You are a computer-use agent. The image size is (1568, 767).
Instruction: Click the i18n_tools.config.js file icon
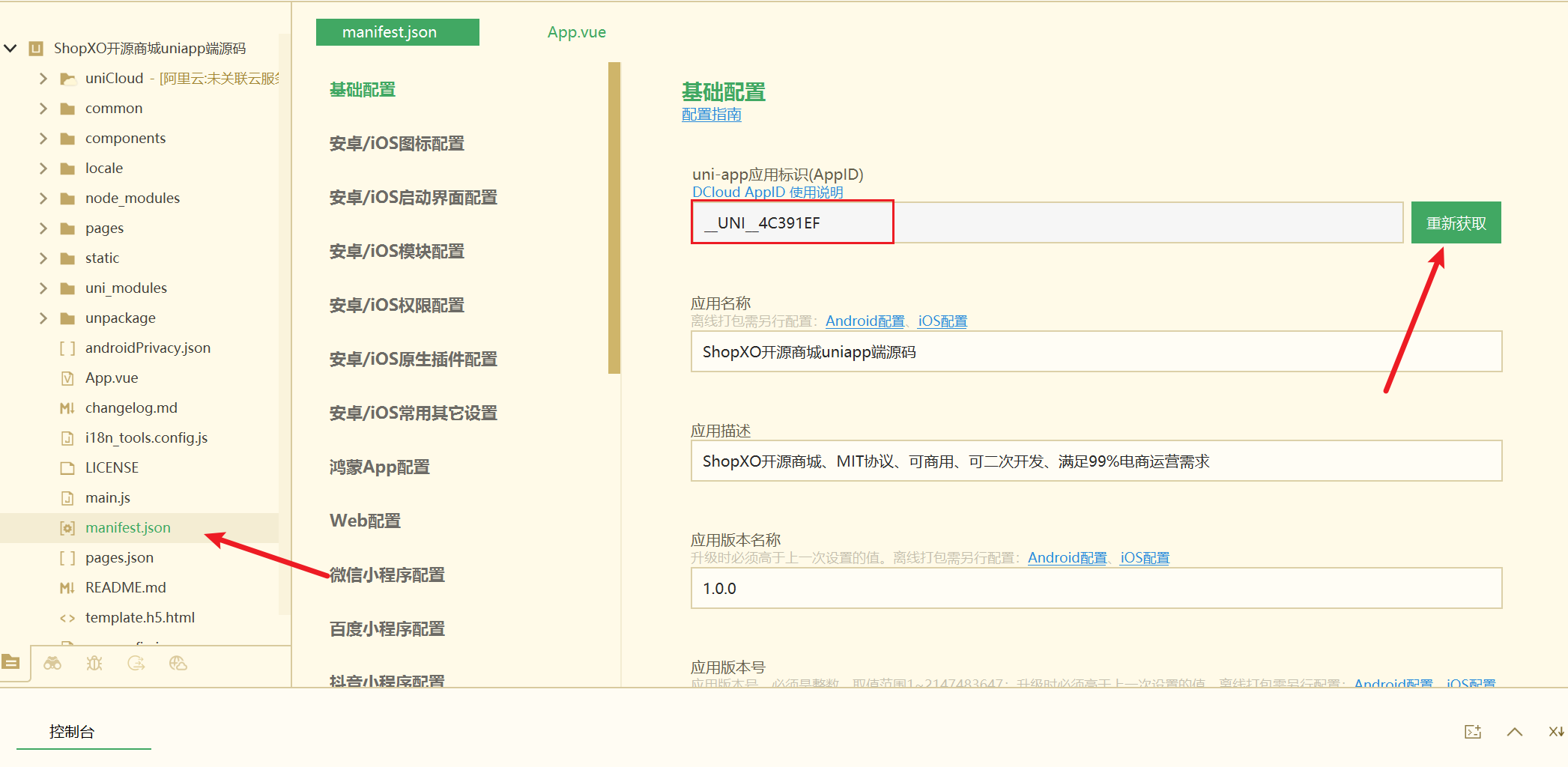(x=67, y=438)
